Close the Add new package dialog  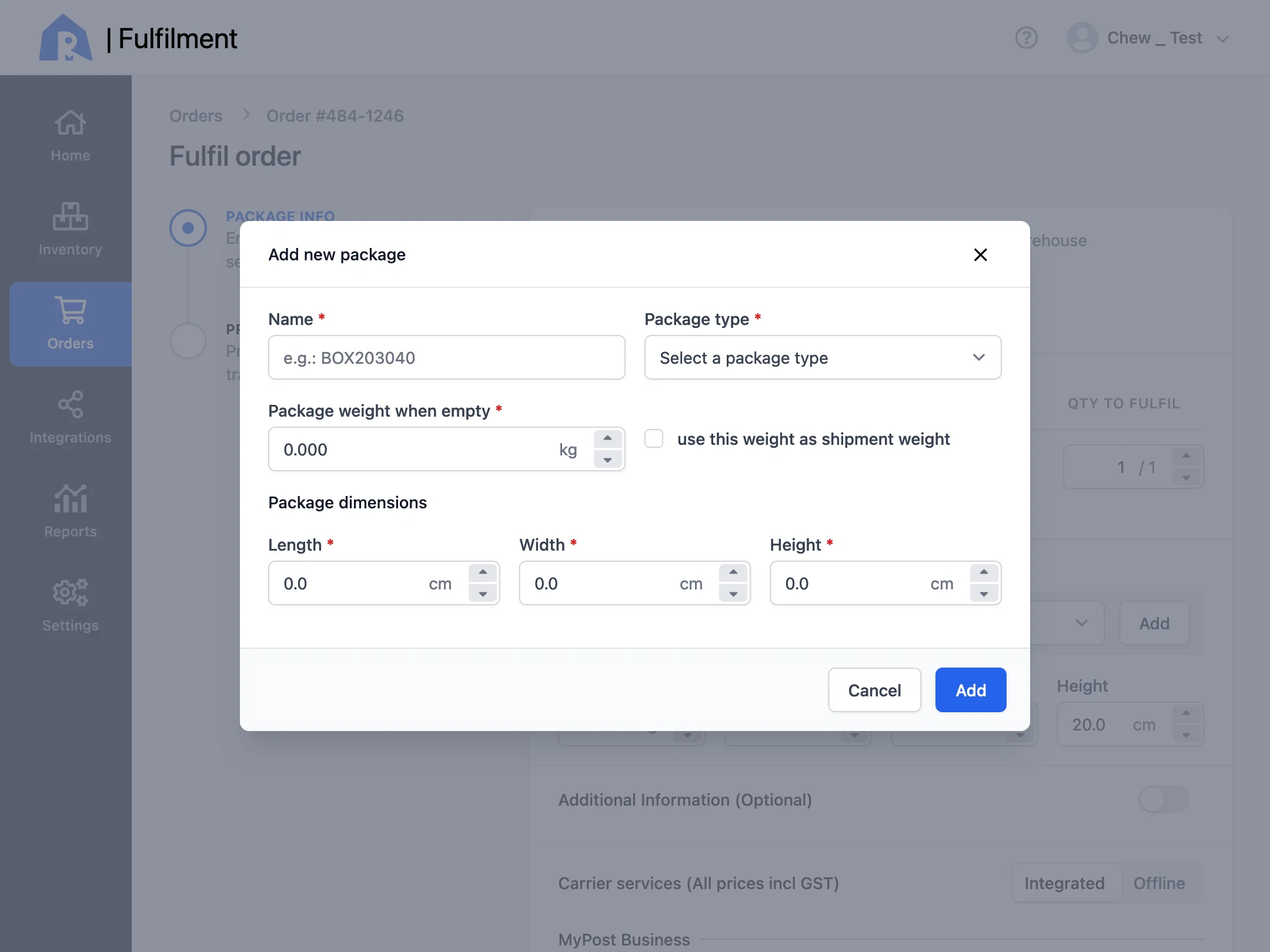980,254
